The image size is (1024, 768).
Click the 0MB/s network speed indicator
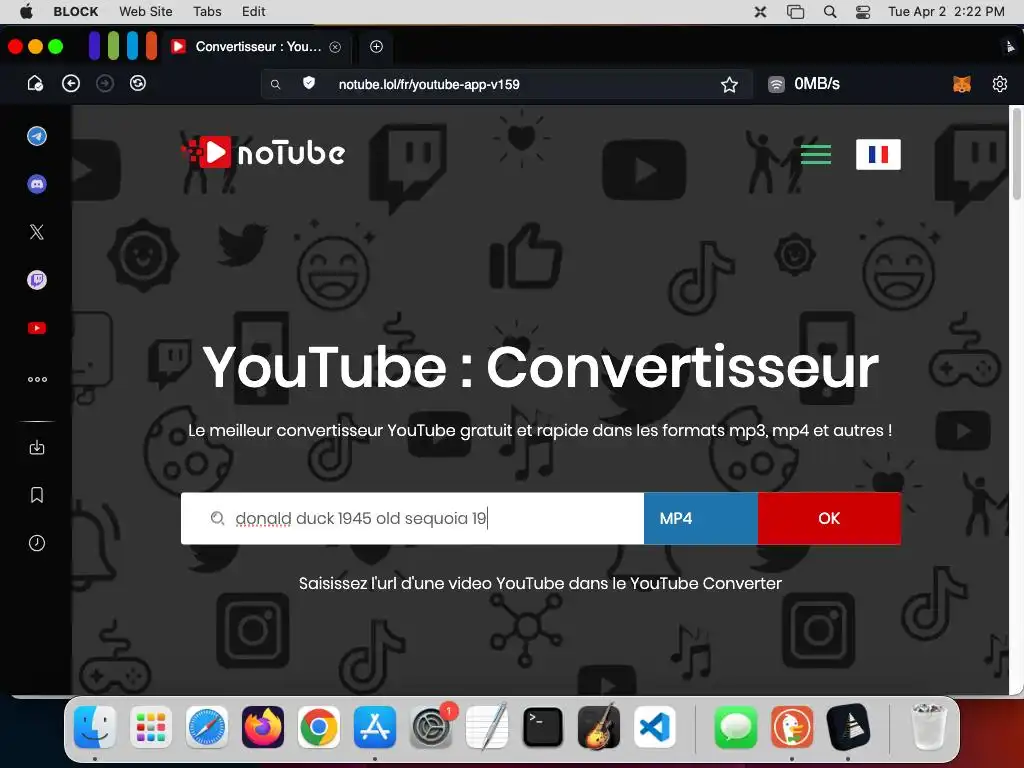coord(803,84)
